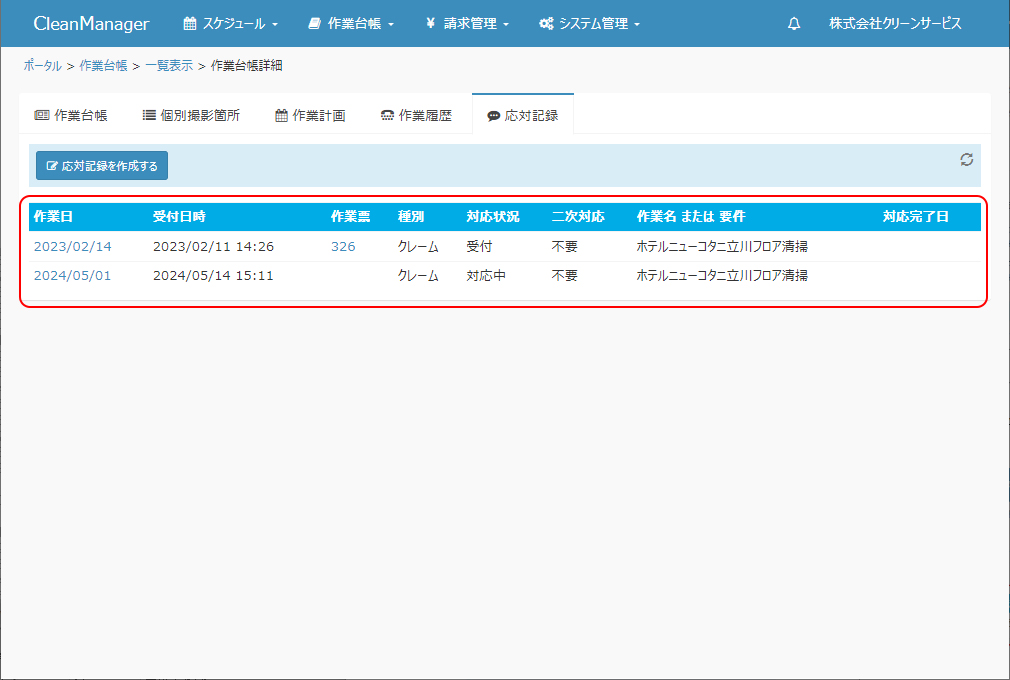Expand the 作業台帳 navigation menu

[351, 24]
